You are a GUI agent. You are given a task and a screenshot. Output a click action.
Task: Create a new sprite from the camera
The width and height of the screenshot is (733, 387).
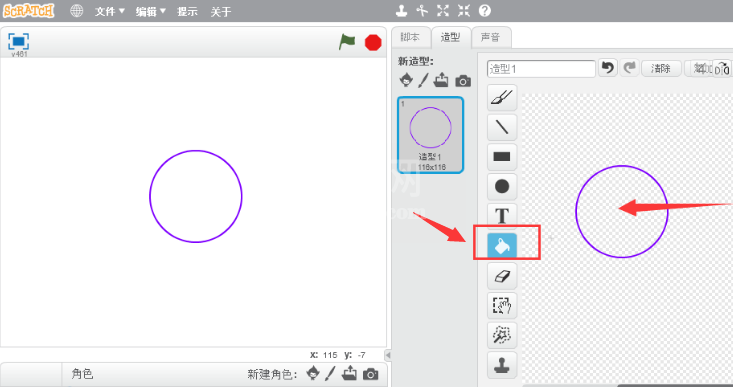coord(371,374)
